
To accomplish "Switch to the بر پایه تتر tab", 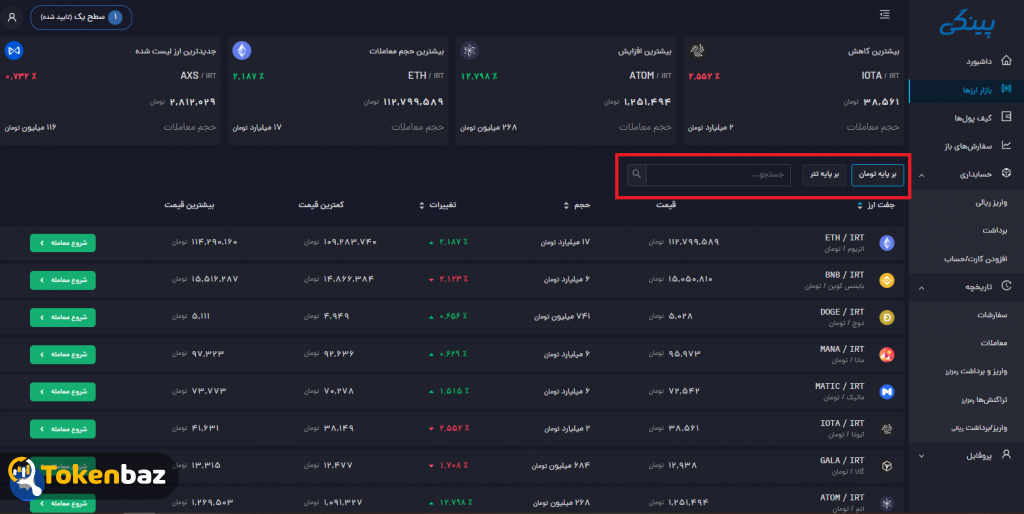I will 824,174.
